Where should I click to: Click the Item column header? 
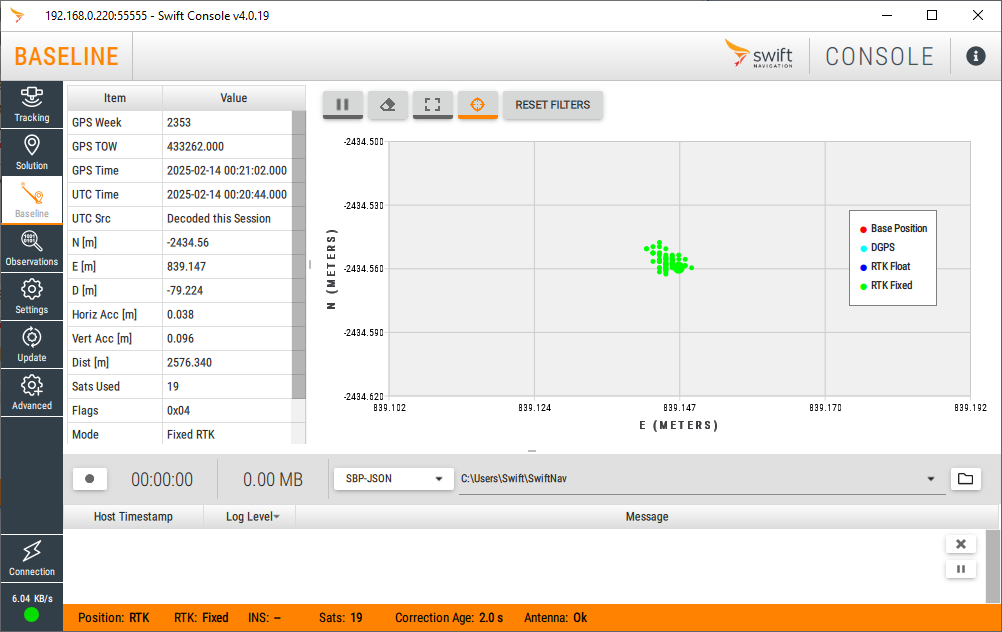click(115, 98)
